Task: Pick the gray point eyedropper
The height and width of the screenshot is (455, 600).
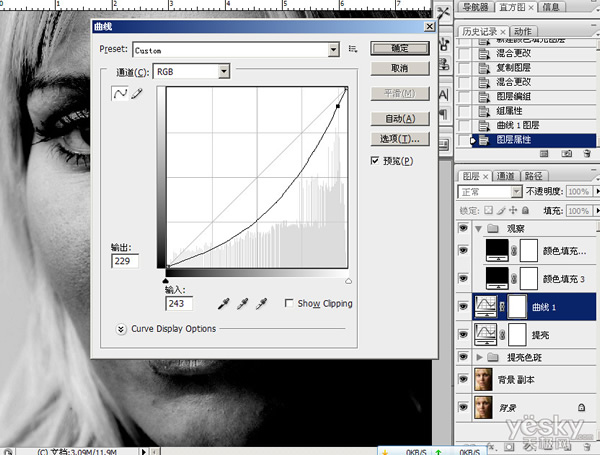Action: [242, 304]
